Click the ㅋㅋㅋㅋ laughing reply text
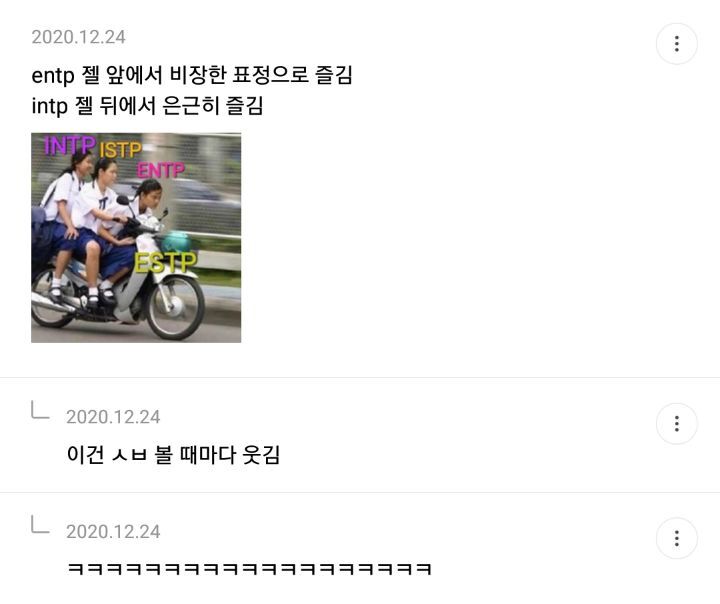Screen dimensions: 720x604 point(249,569)
